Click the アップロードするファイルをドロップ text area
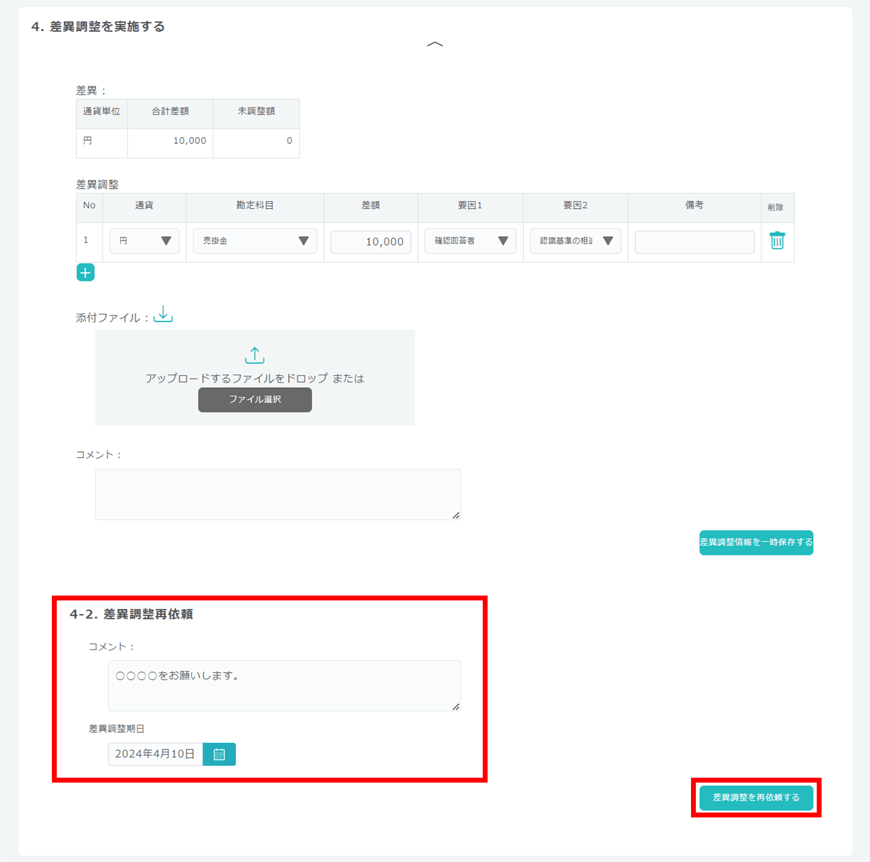This screenshot has height=862, width=870. click(x=255, y=379)
